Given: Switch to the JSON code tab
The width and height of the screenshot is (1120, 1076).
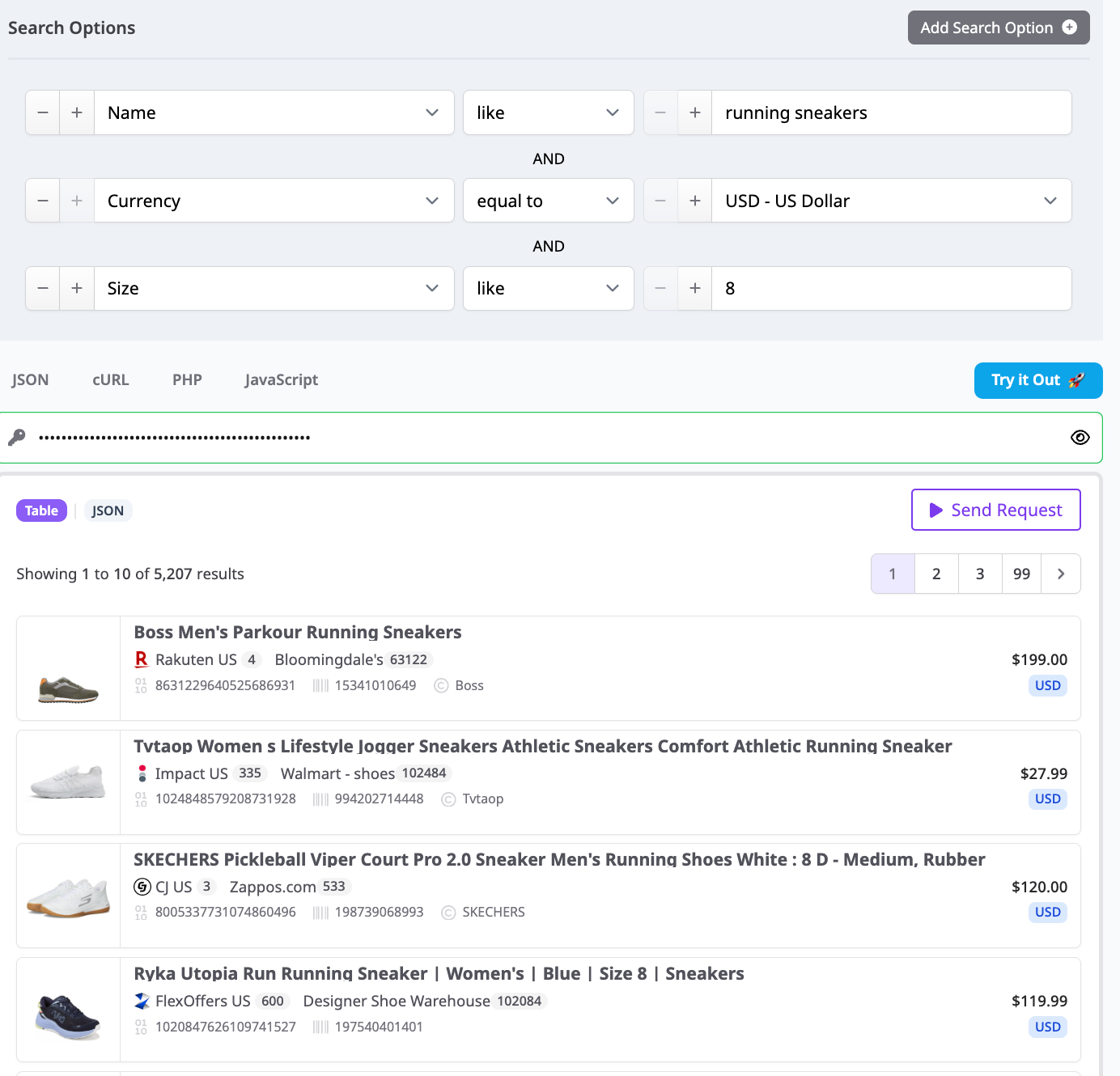Looking at the screenshot, I should pos(30,379).
